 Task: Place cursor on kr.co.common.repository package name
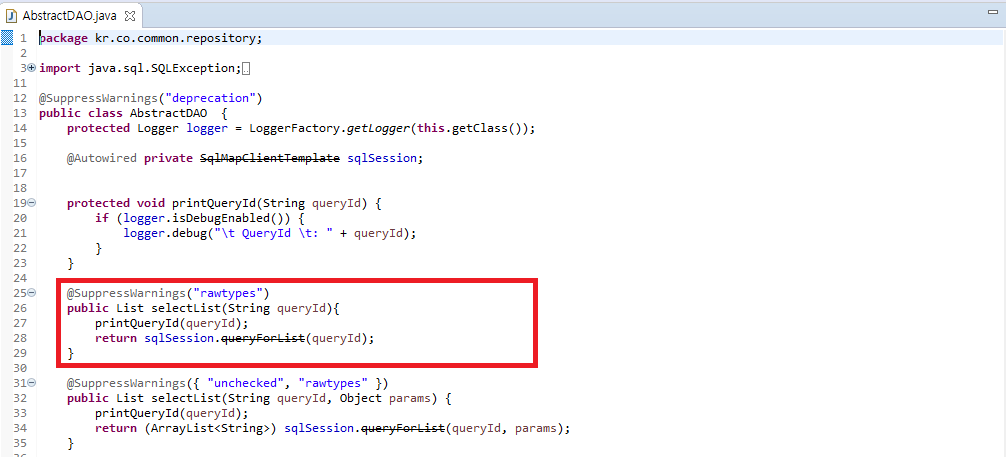pyautogui.click(x=175, y=39)
